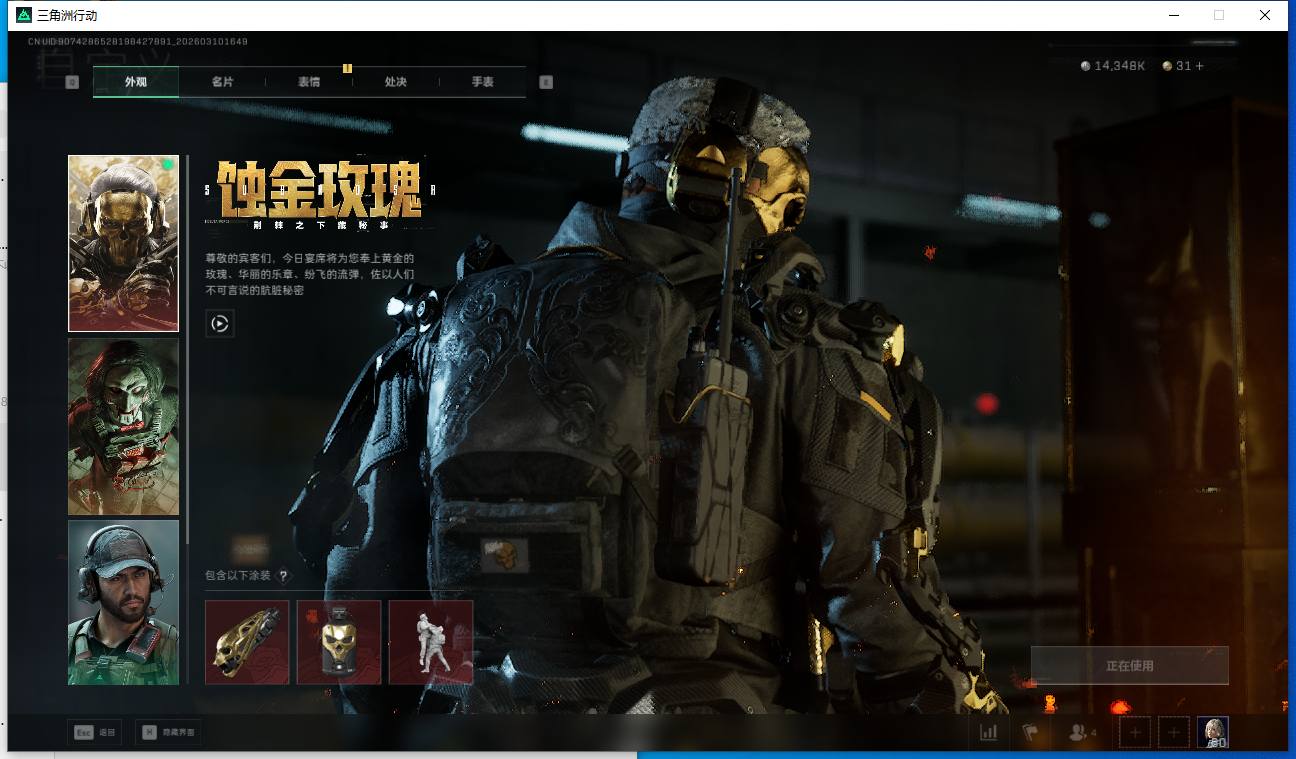Switch to the 手表 tab

click(483, 82)
